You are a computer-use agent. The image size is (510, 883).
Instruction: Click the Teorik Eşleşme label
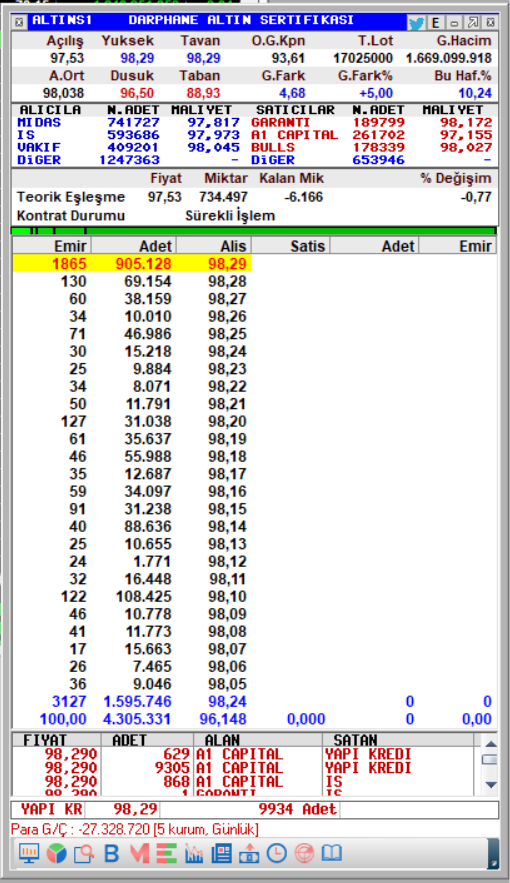point(71,197)
